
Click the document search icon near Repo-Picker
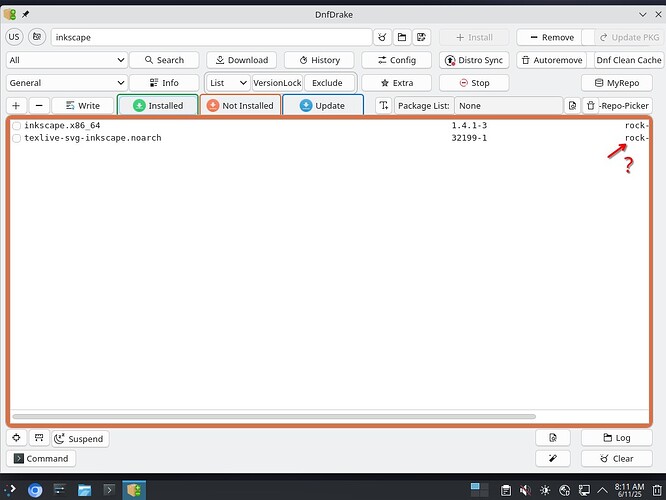(x=573, y=106)
